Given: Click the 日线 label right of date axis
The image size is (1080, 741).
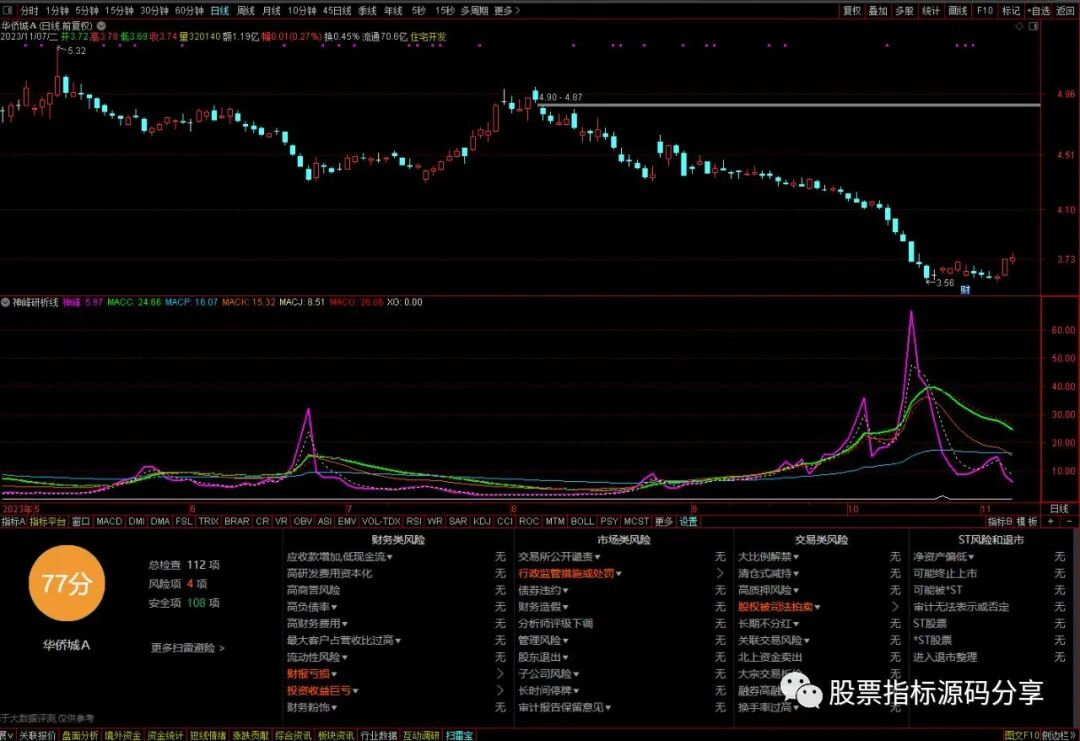Looking at the screenshot, I should click(x=1059, y=509).
